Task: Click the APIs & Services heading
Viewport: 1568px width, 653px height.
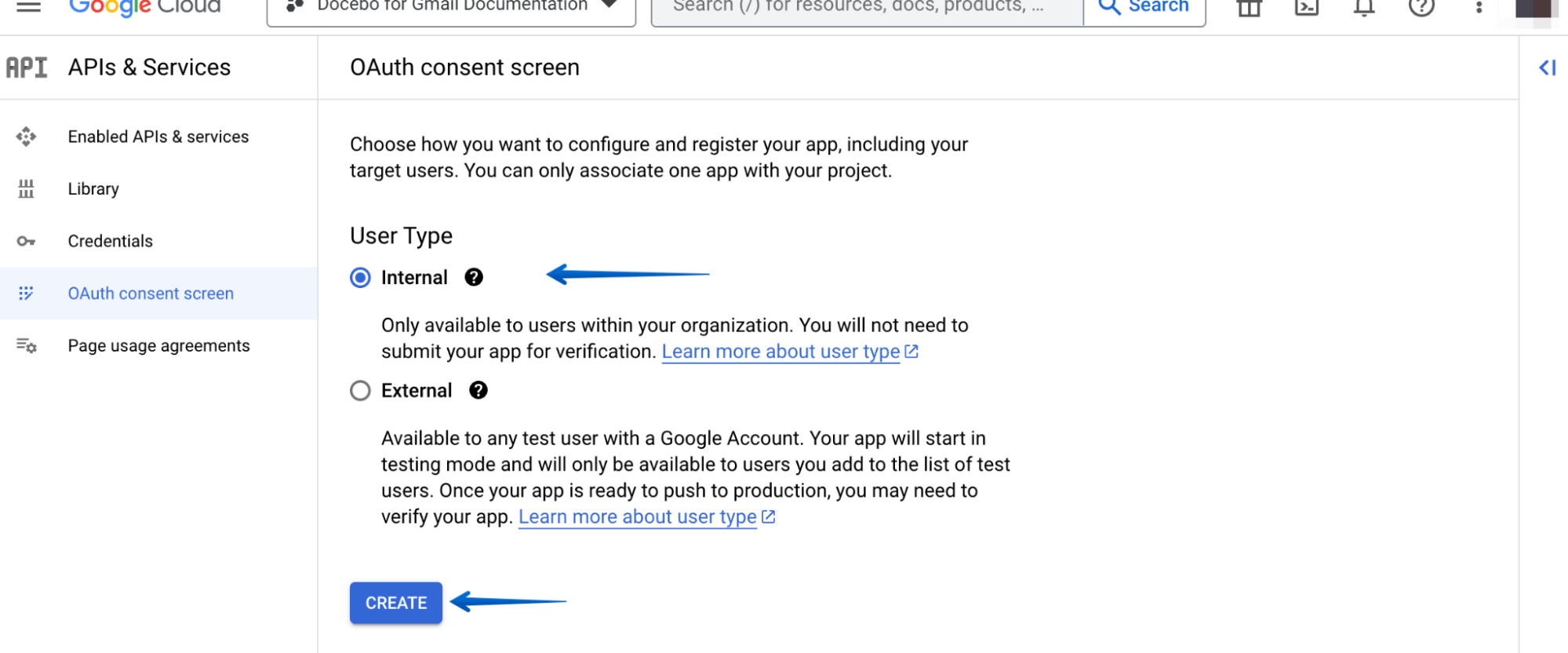Action: [x=149, y=67]
